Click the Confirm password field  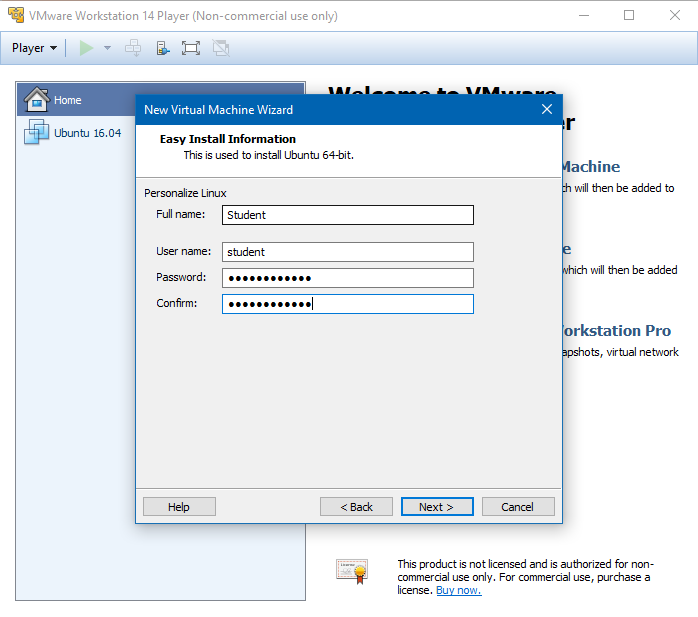(348, 304)
